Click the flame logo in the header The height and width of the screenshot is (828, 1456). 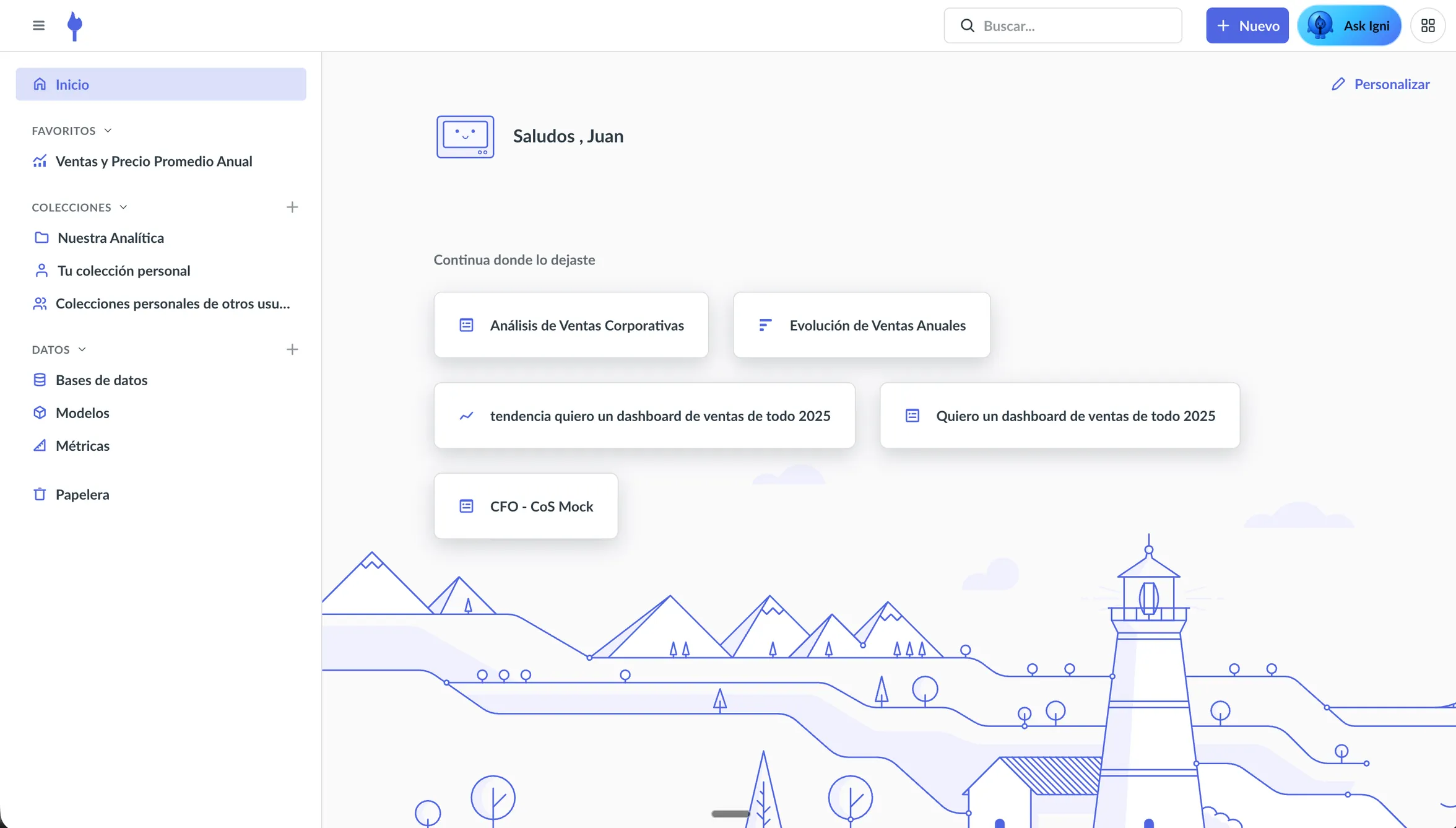74,26
